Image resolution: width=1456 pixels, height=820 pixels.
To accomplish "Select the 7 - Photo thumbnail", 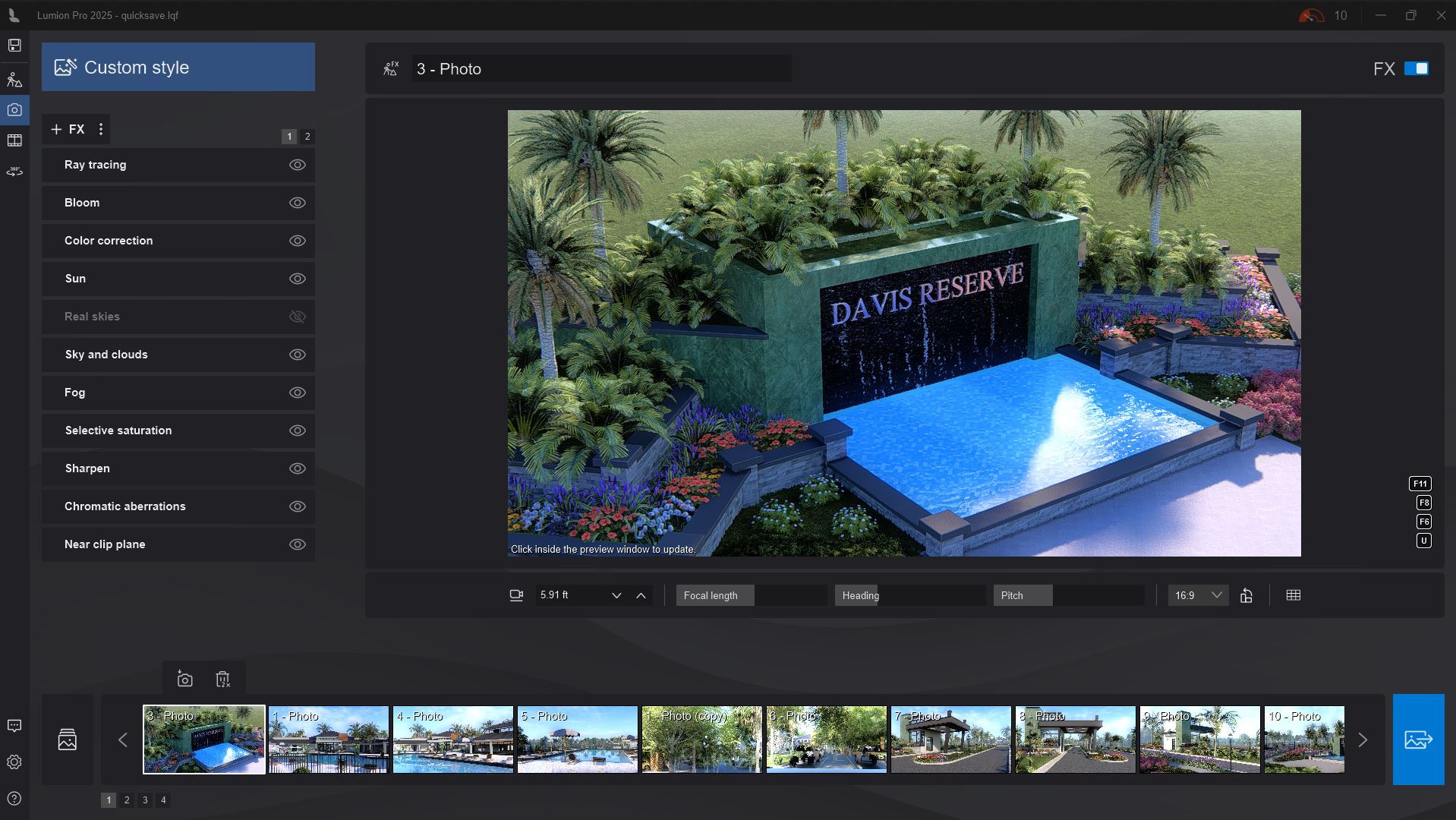I will click(x=951, y=740).
